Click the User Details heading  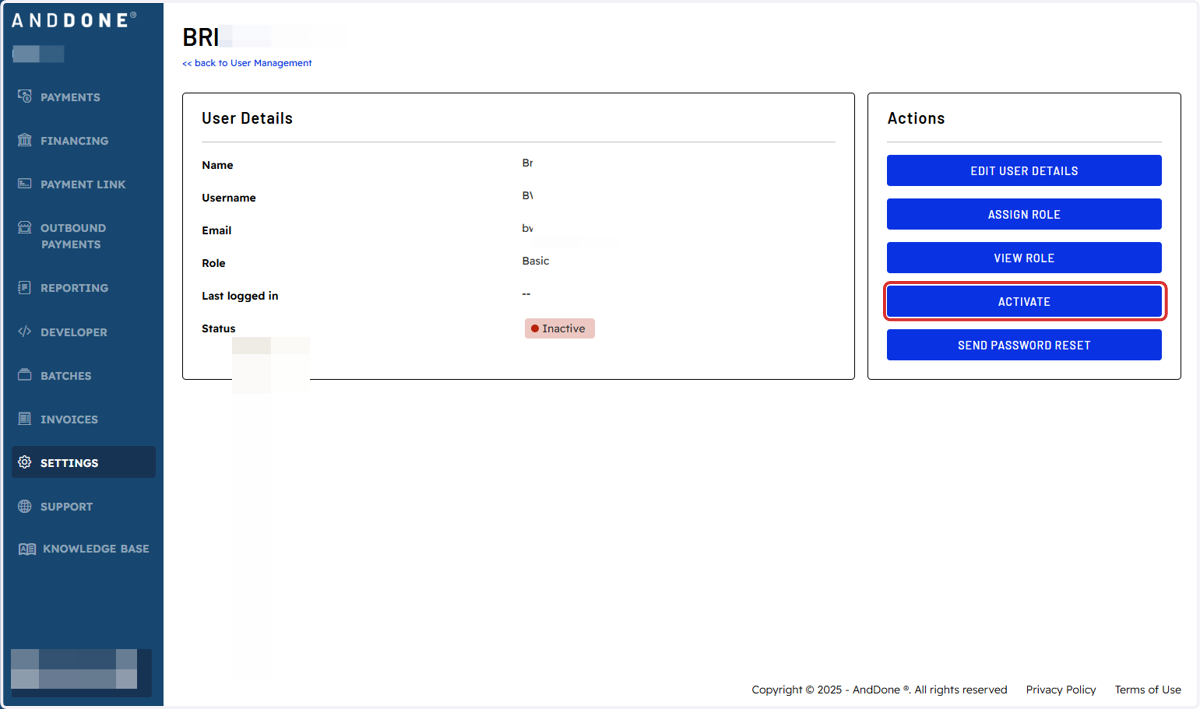pyautogui.click(x=247, y=118)
